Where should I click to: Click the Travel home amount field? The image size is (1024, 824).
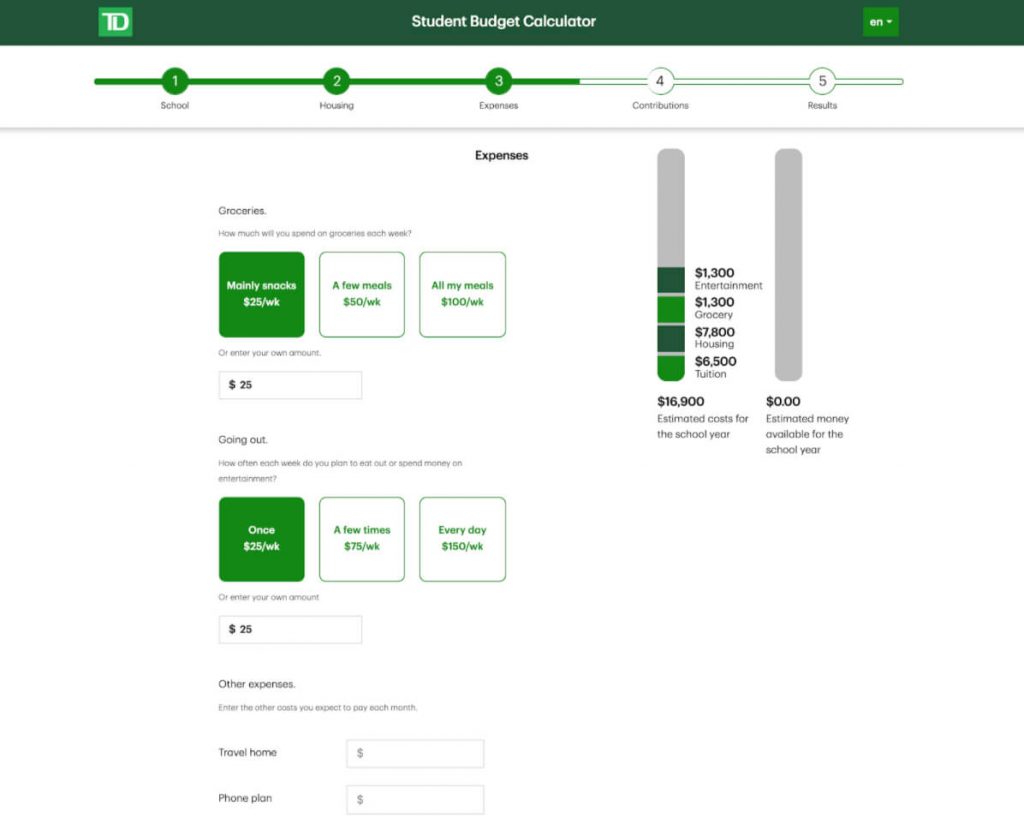point(415,753)
